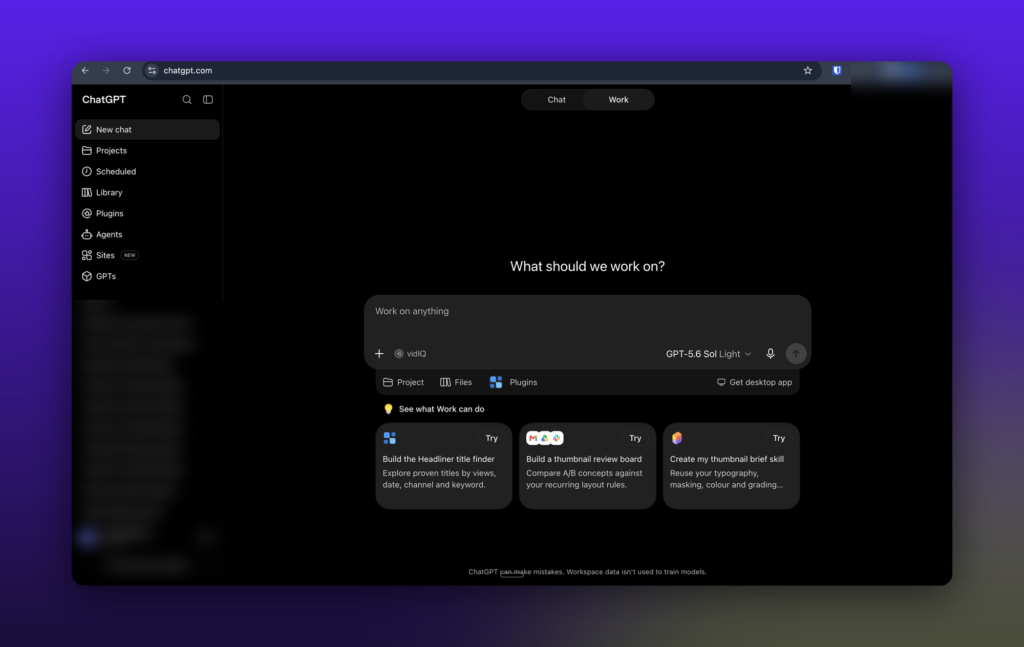The image size is (1024, 647).
Task: Click the Project button below composer
Action: 403,382
